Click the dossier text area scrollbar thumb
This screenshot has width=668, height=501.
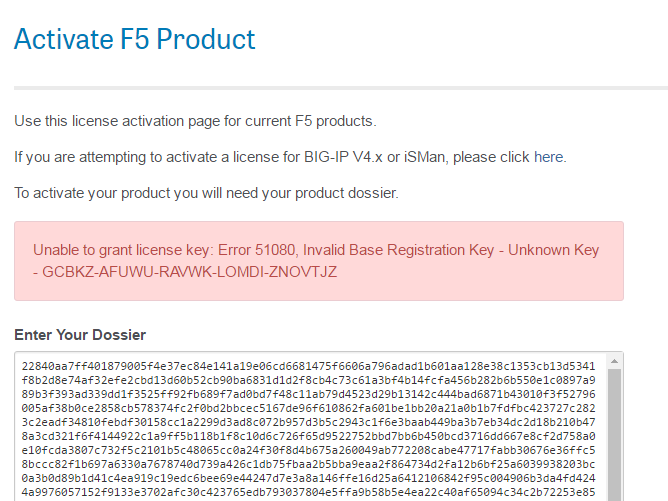tap(616, 430)
